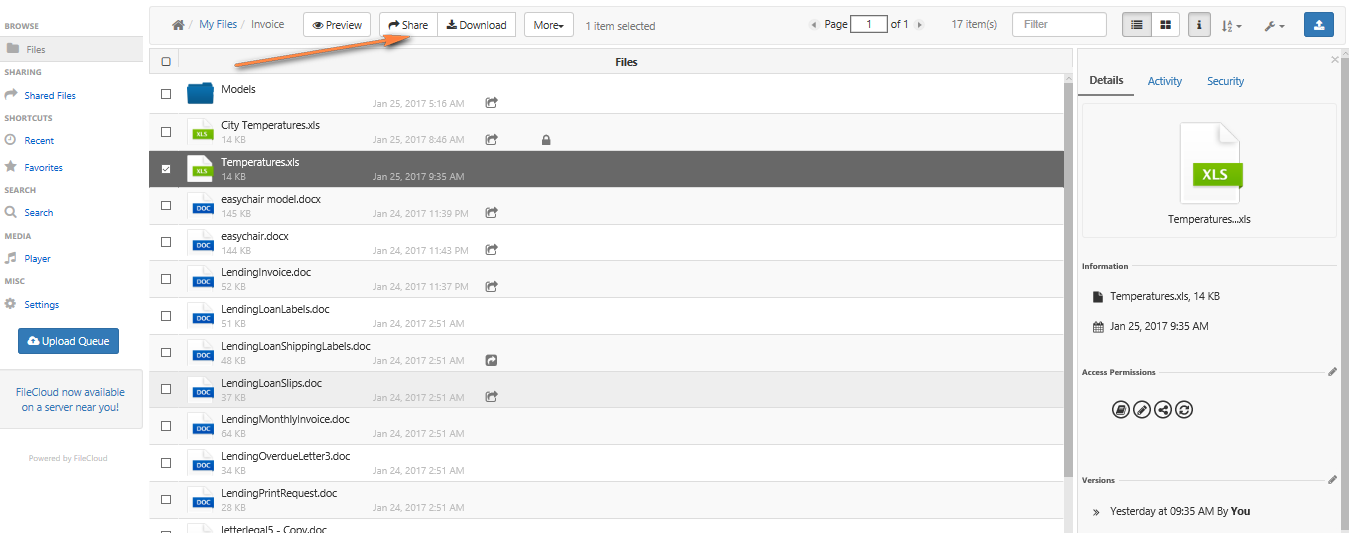This screenshot has width=1349, height=533.
Task: Click the blue upload button in toolbar
Action: 1319,25
